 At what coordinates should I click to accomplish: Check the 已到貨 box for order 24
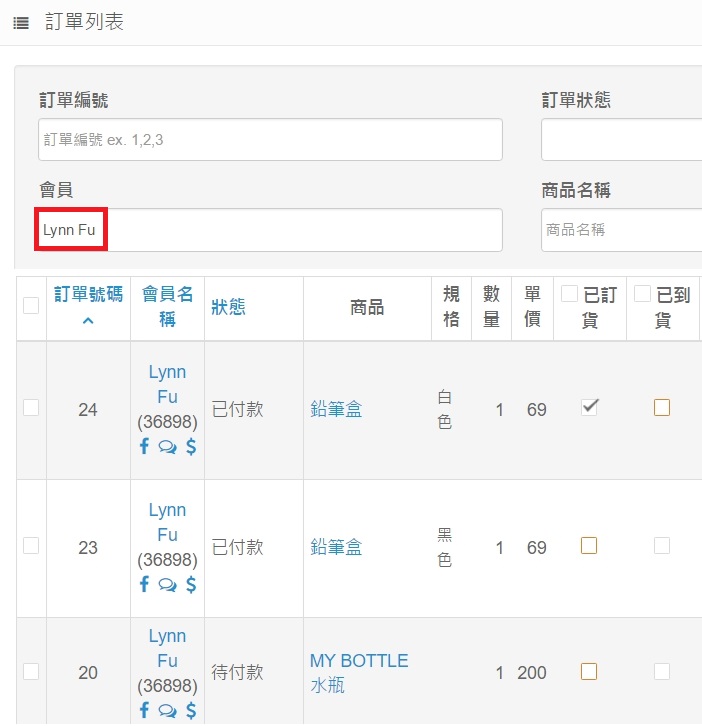[x=661, y=407]
